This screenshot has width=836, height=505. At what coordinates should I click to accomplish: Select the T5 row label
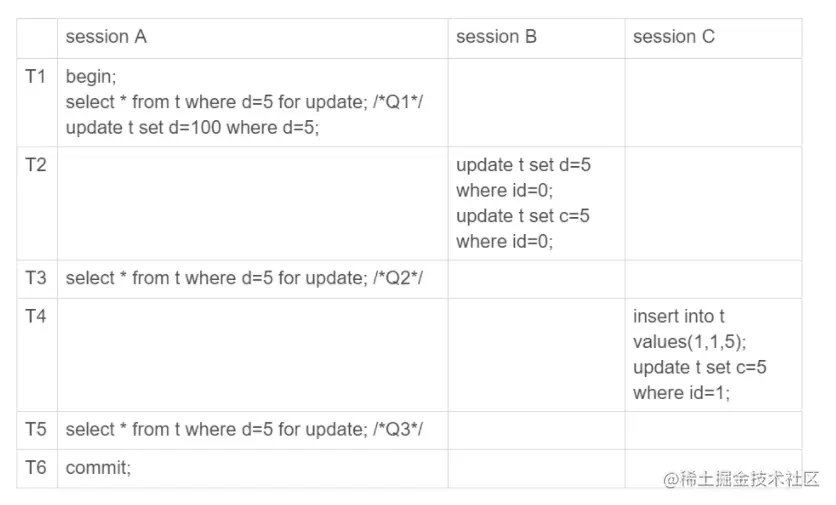click(36, 429)
